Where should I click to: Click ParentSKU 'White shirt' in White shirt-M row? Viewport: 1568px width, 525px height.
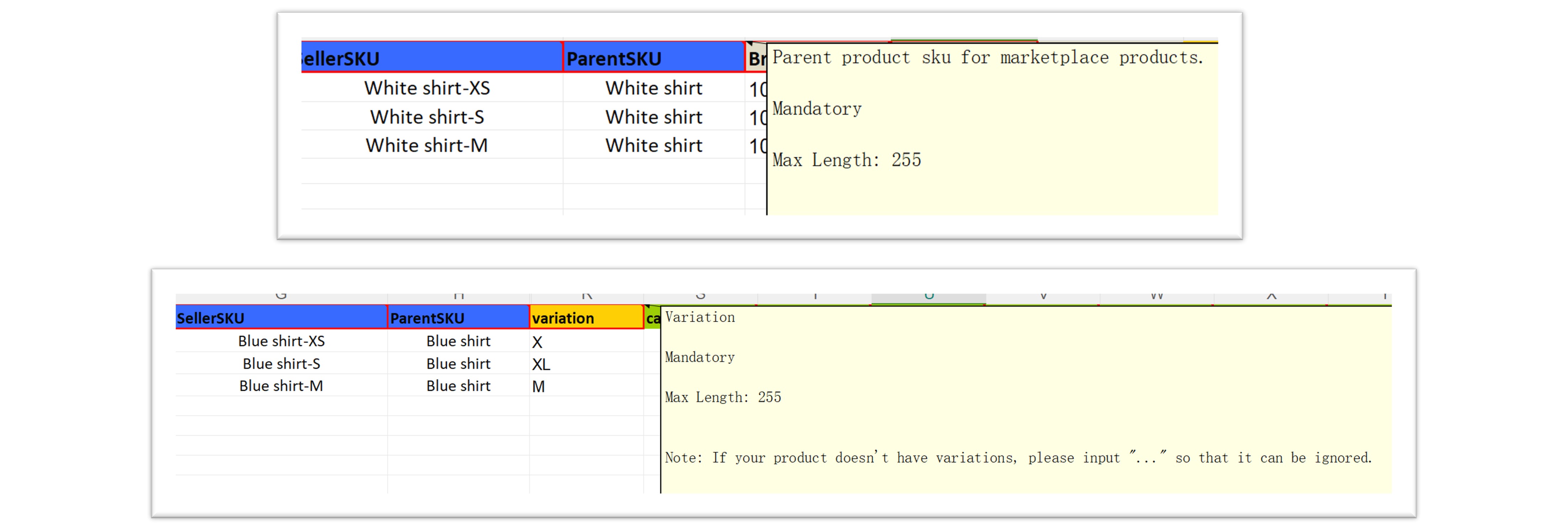(x=654, y=145)
